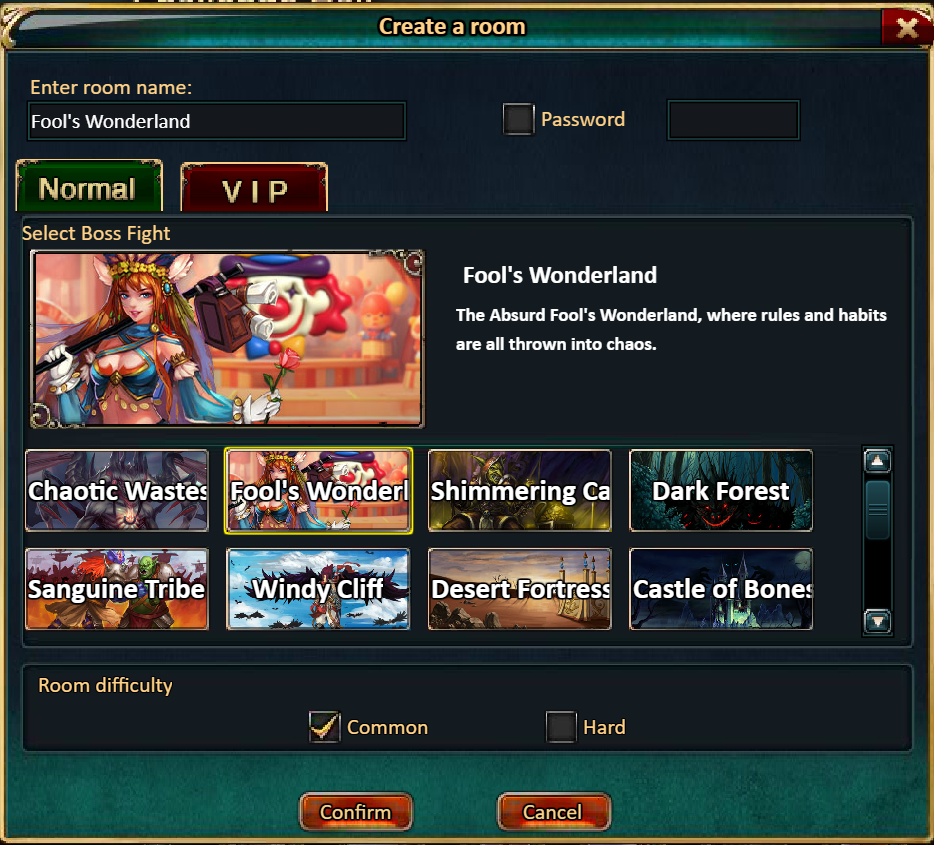Uncheck the Common difficulty checkbox
Viewport: 934px width, 845px height.
(325, 726)
